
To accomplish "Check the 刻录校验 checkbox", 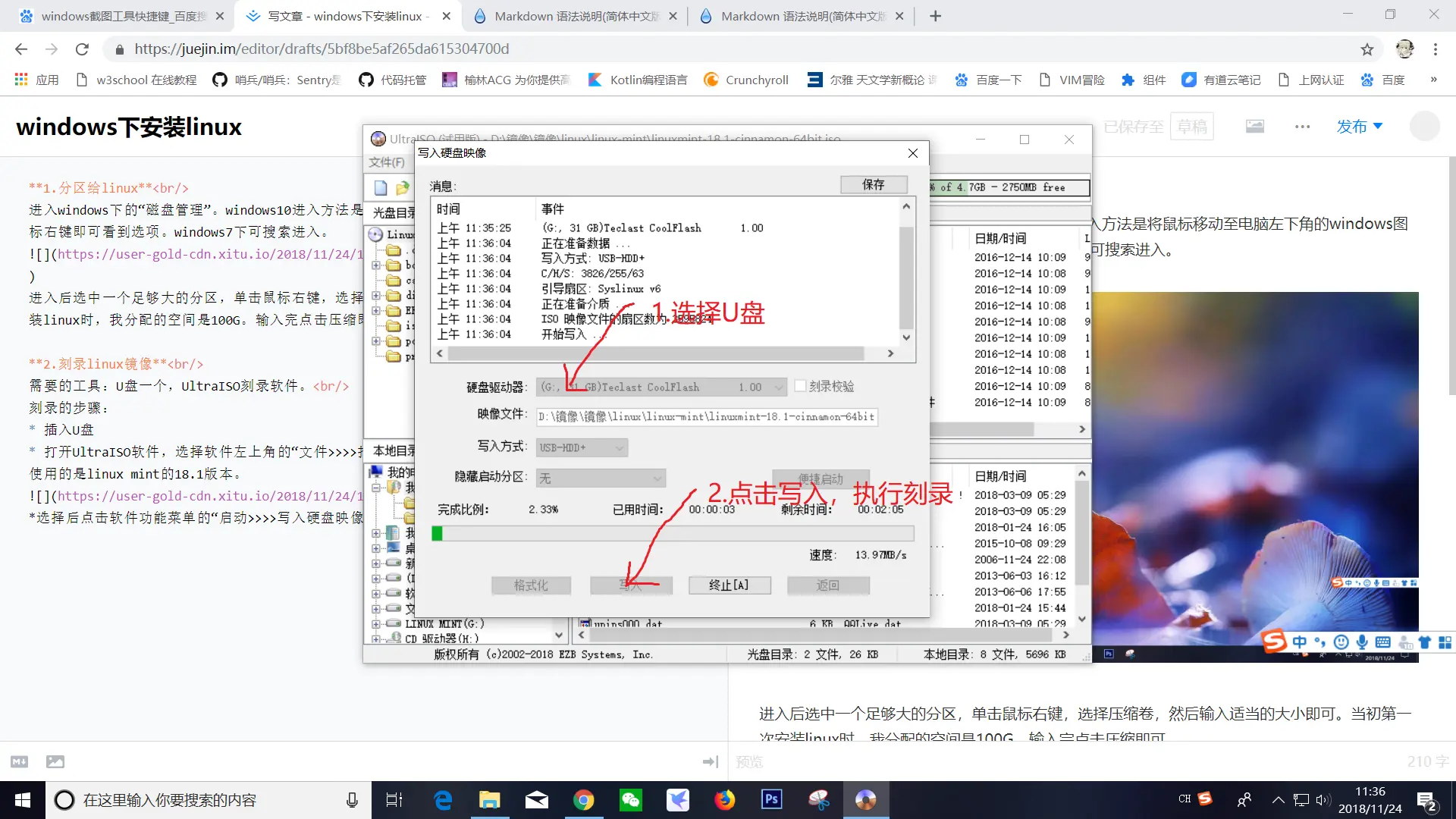I will click(x=800, y=386).
